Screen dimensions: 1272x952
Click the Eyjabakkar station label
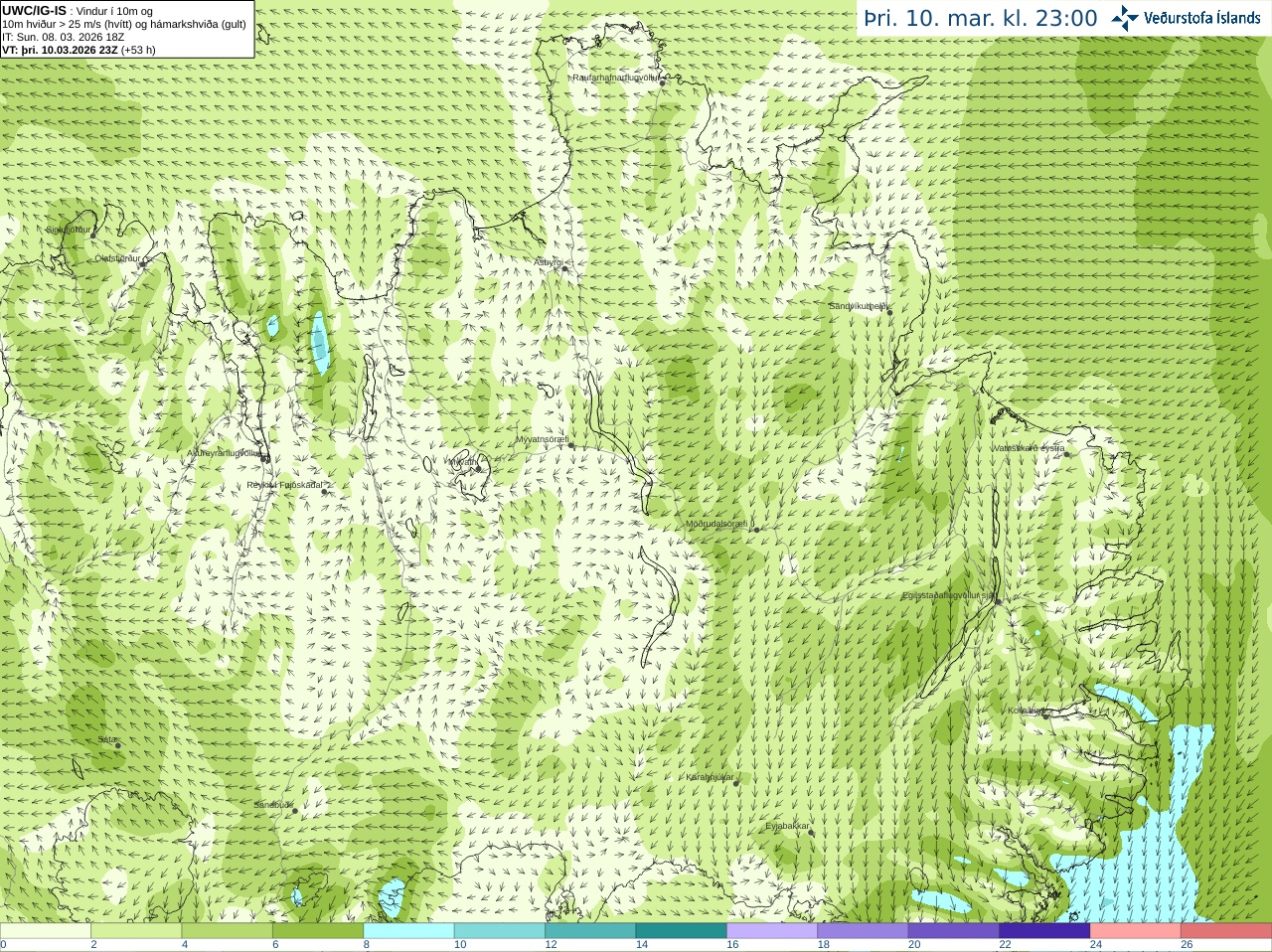[x=788, y=826]
